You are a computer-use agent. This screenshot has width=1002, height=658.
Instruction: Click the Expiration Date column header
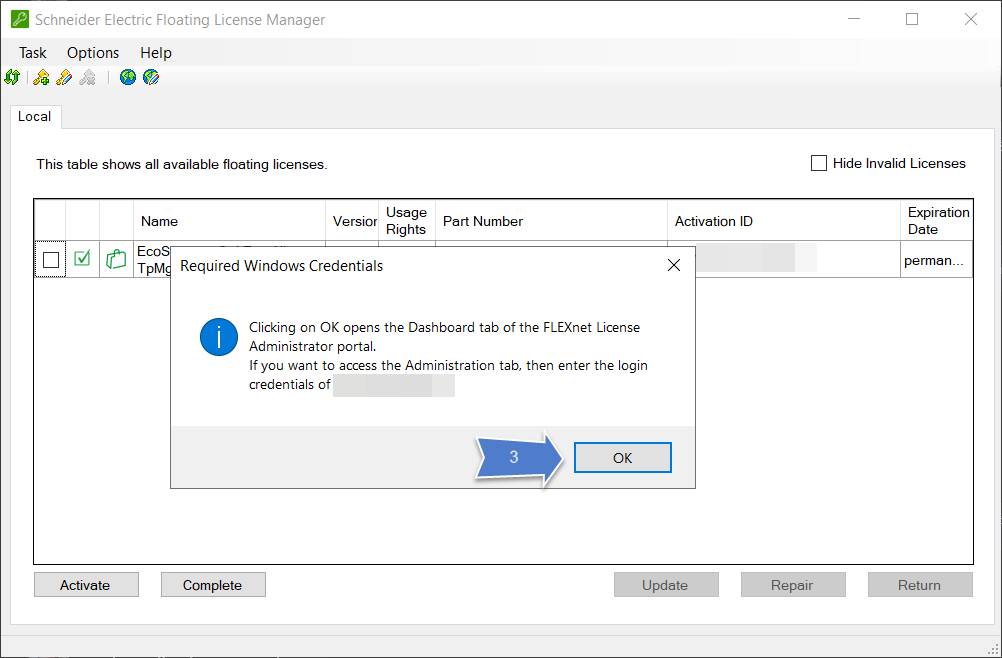tap(937, 221)
